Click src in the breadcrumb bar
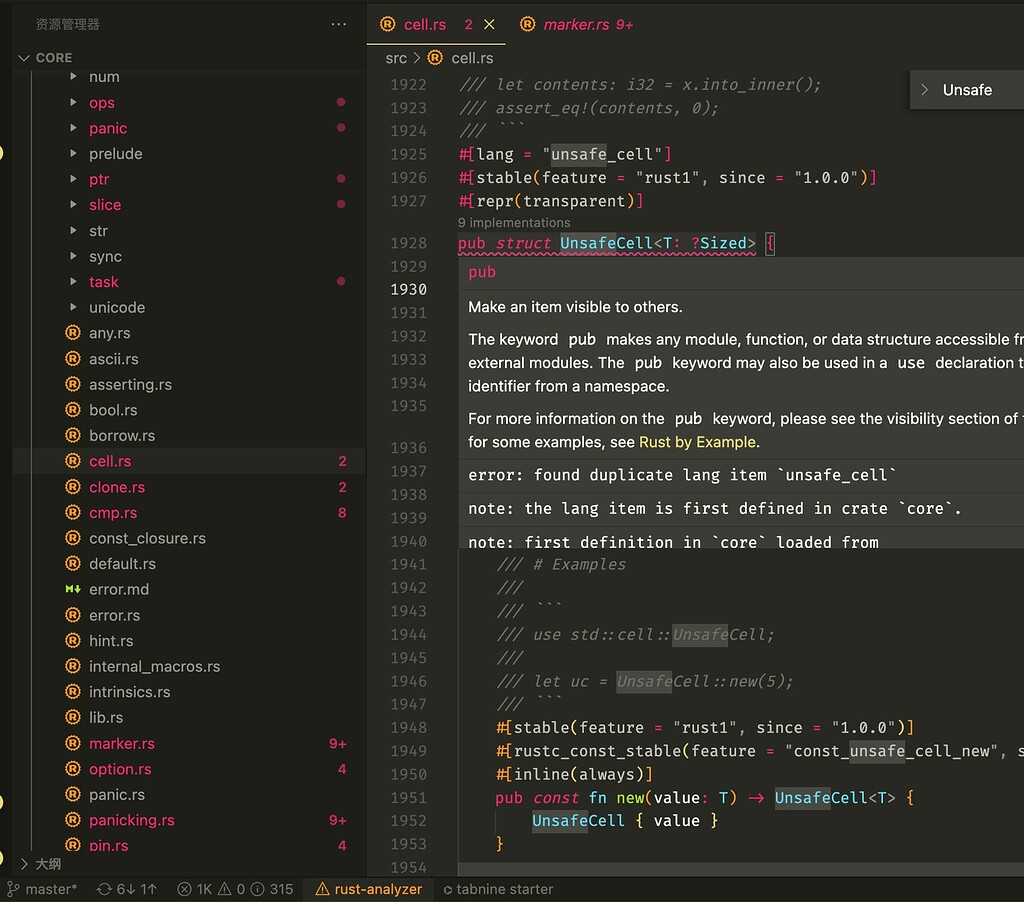The width and height of the screenshot is (1024, 902). (x=394, y=58)
